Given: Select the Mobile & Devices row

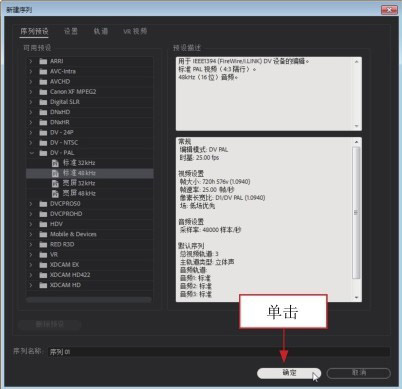Looking at the screenshot, I should click(90, 234).
